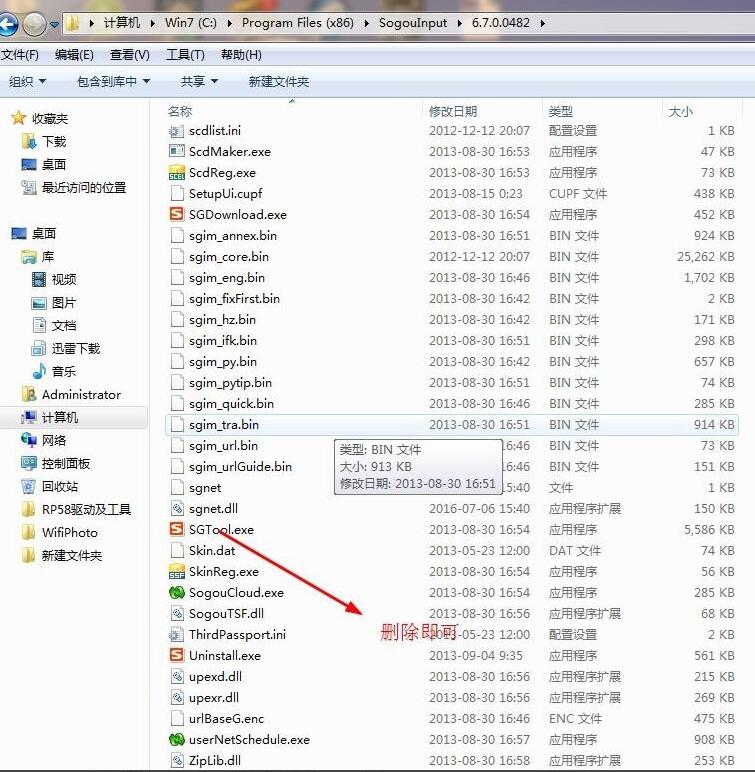Select the file sgim_tra.bin
755x772 pixels.
point(452,424)
